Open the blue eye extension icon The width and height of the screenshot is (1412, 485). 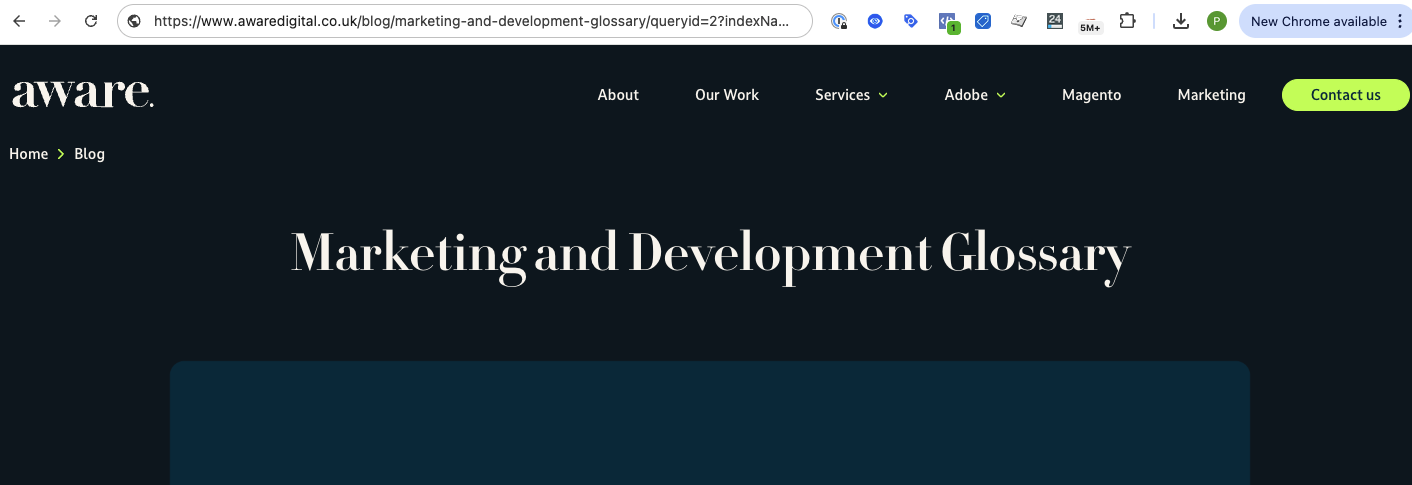click(875, 21)
